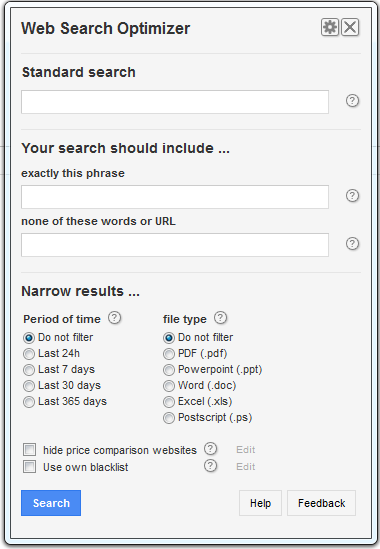Screen dimensions: 380x549
Task: Click help icon for hide price comparison websites
Action: [x=210, y=449]
